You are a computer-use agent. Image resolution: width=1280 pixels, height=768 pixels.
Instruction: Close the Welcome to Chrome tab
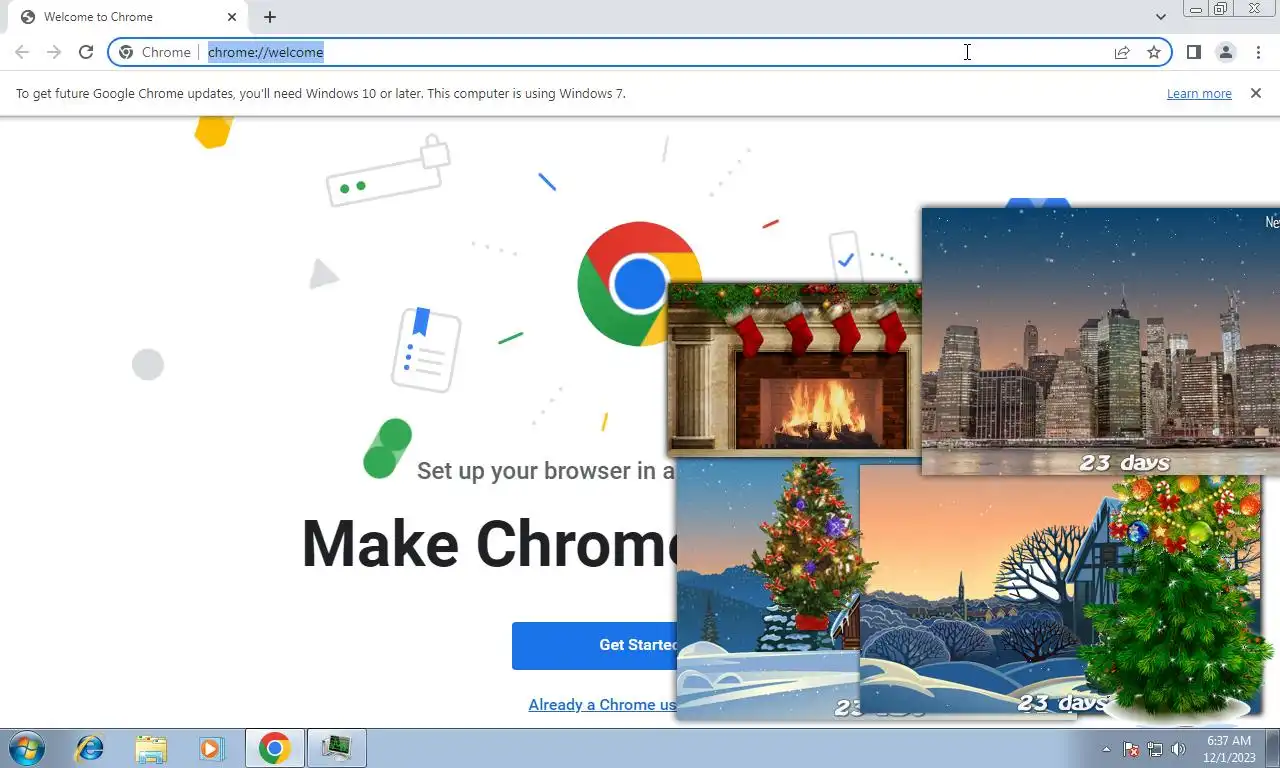click(232, 17)
